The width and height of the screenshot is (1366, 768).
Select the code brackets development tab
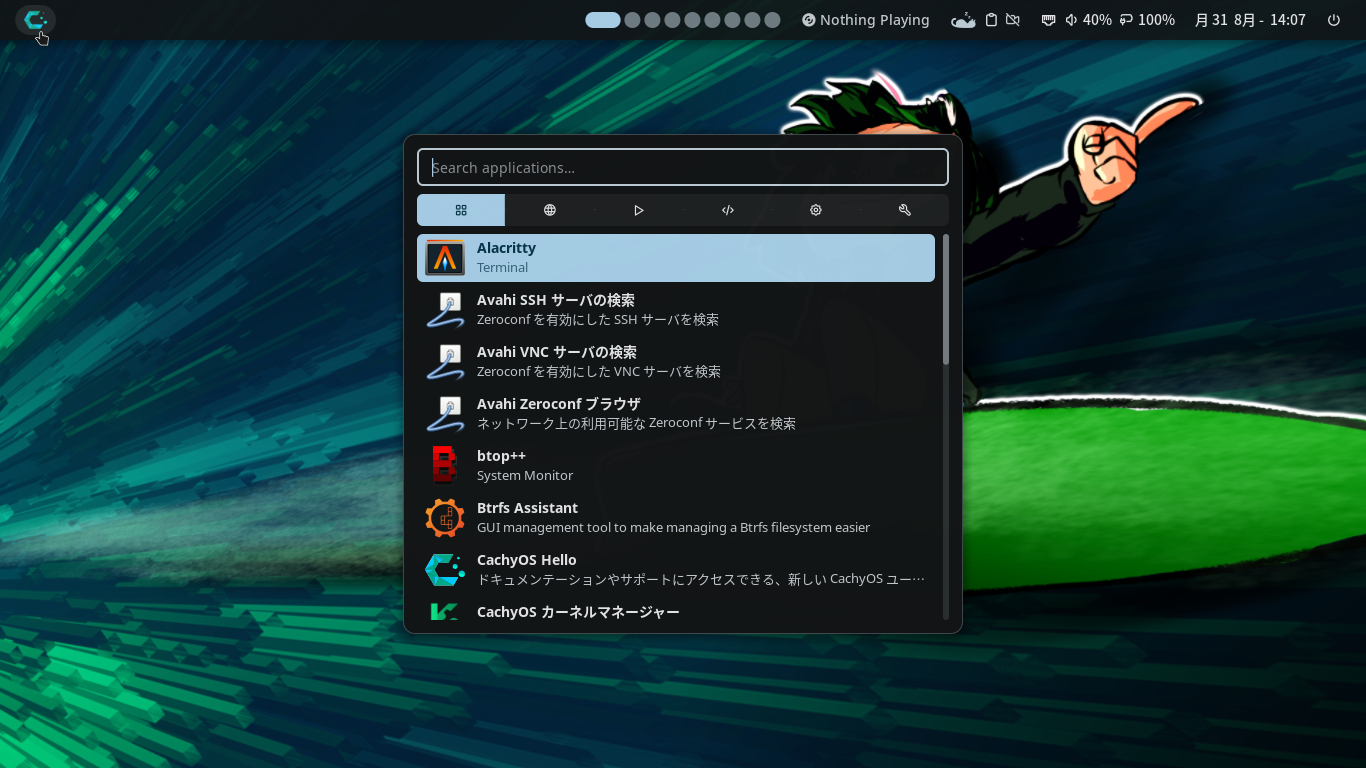click(x=727, y=210)
